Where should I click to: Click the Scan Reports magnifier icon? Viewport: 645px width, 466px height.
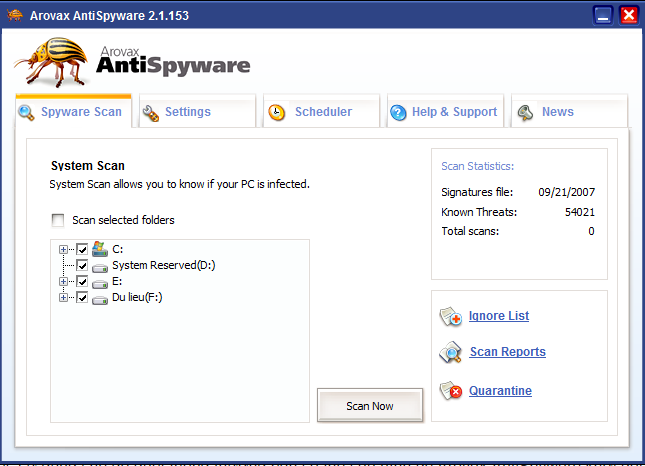(452, 352)
